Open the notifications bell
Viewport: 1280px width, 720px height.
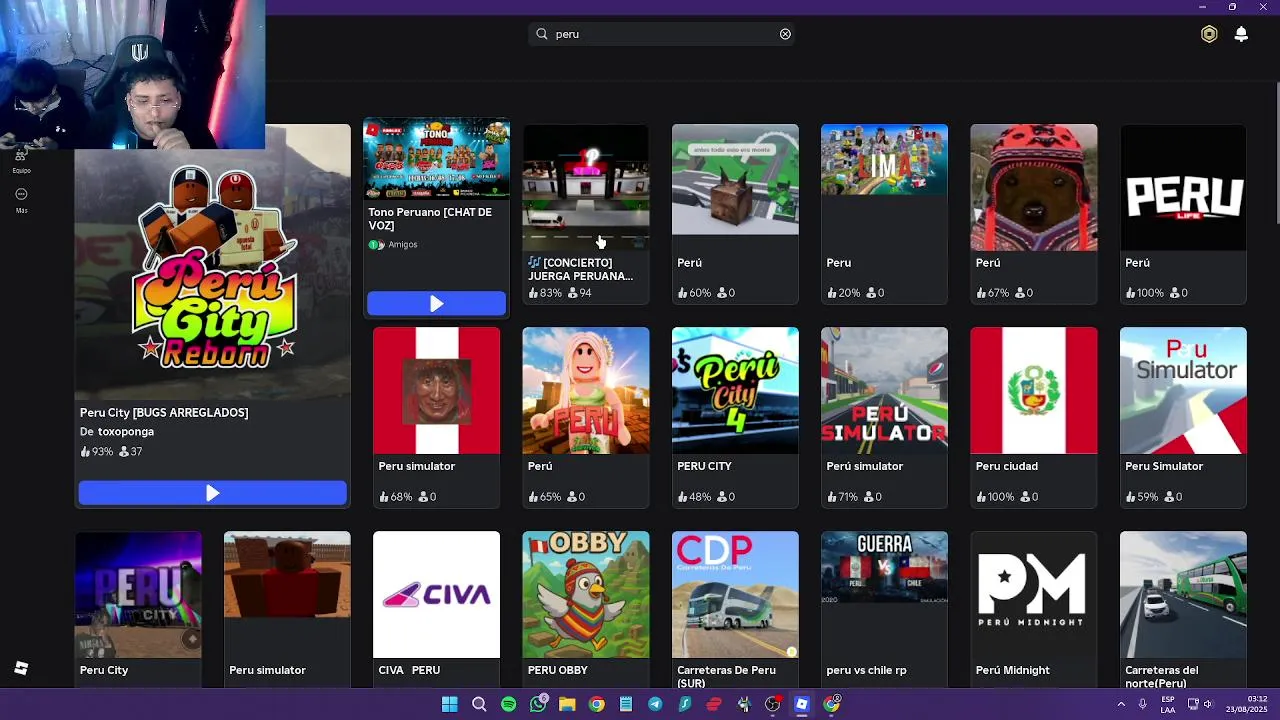[1241, 34]
